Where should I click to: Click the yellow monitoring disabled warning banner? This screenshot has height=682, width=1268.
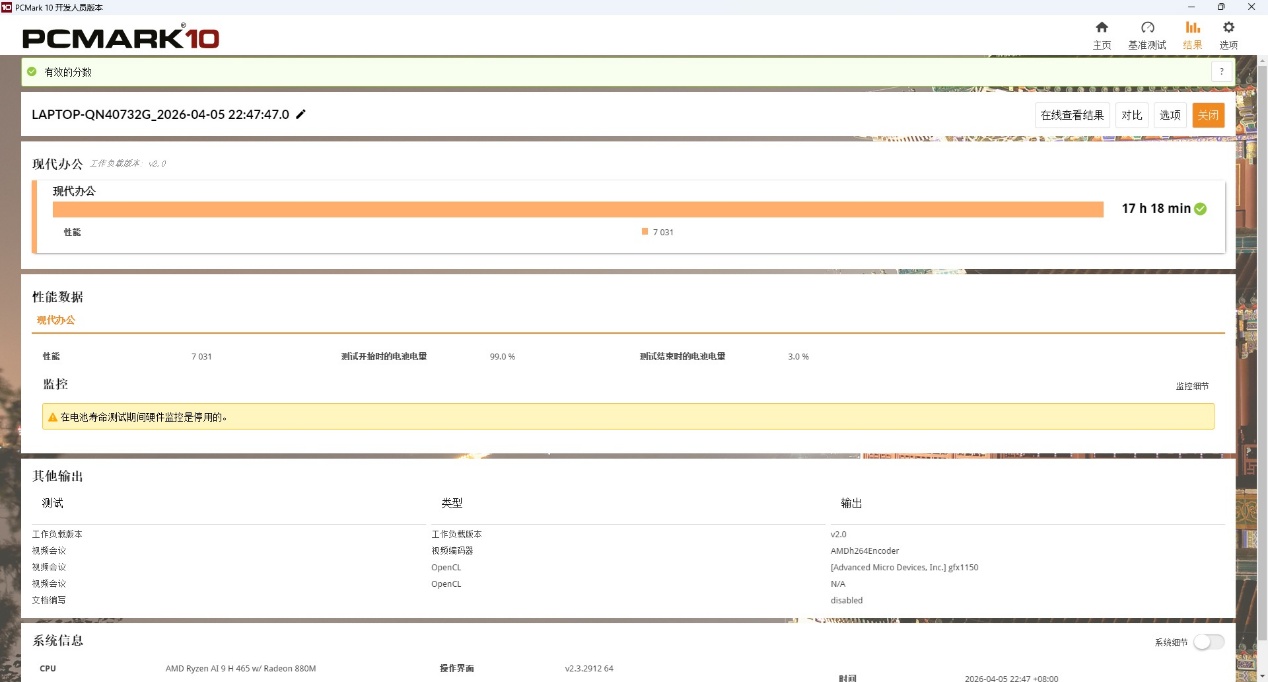point(628,417)
